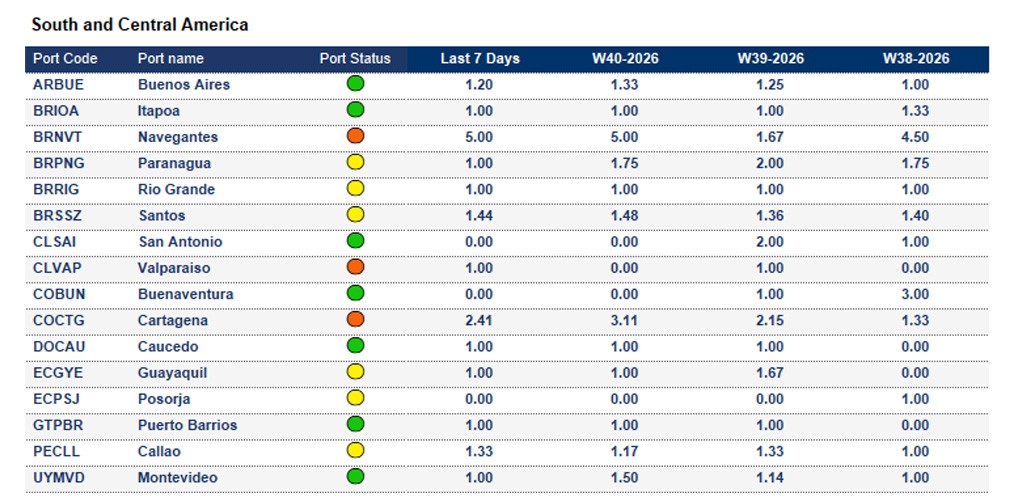1017x500 pixels.
Task: Select the Cartagena port name
Action: click(173, 320)
